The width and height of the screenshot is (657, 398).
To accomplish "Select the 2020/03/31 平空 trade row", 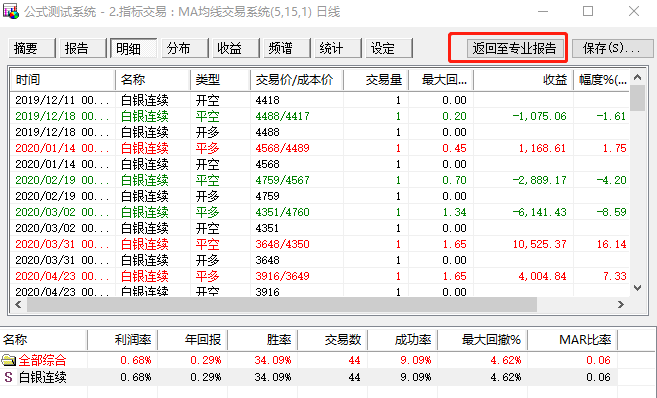I will coord(320,244).
